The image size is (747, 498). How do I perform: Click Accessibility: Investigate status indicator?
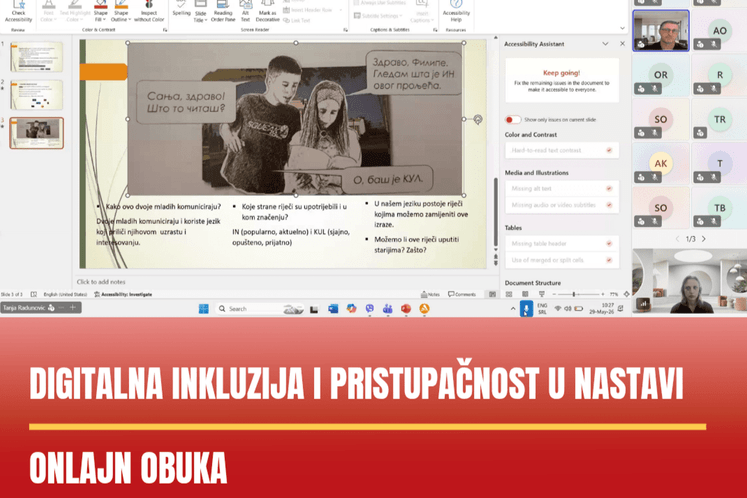tap(123, 295)
